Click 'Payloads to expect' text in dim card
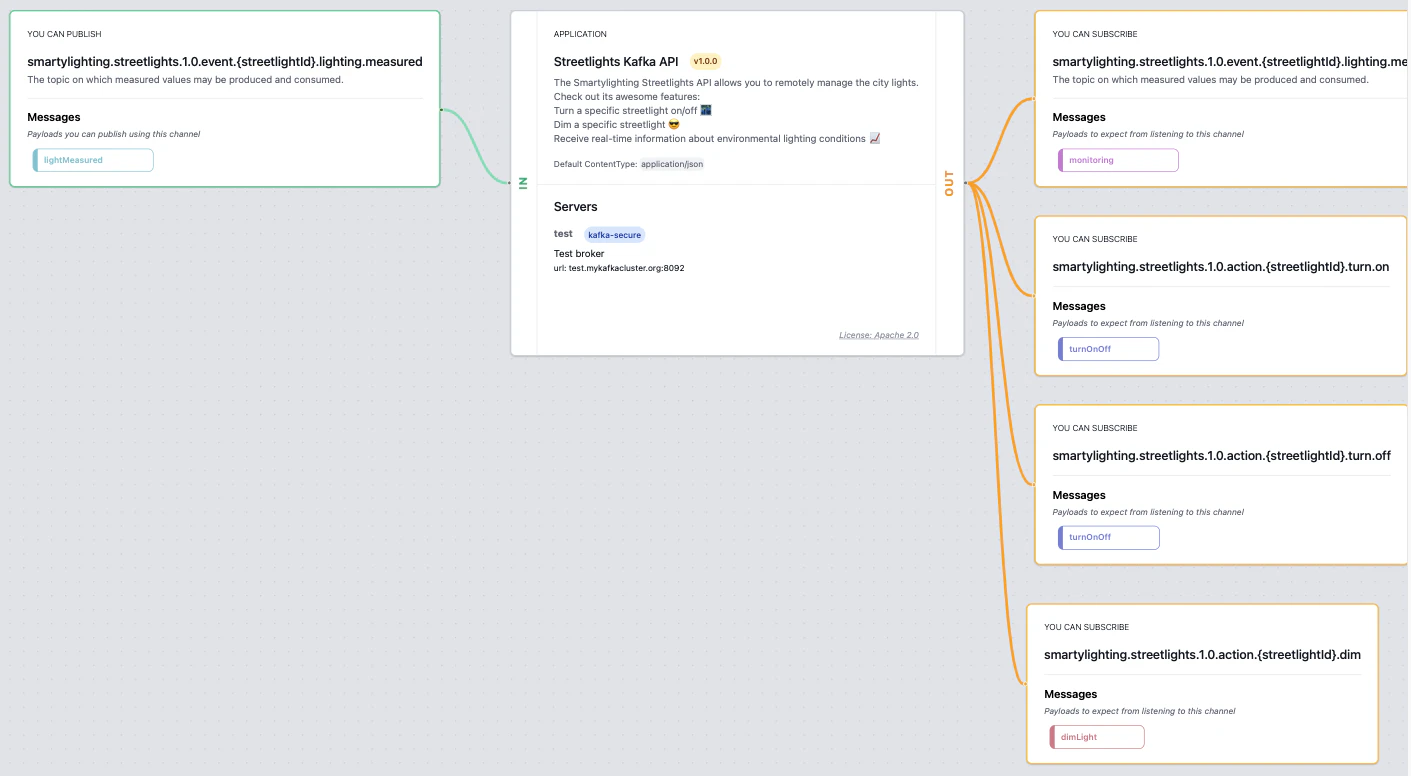The width and height of the screenshot is (1411, 776). tap(1140, 711)
